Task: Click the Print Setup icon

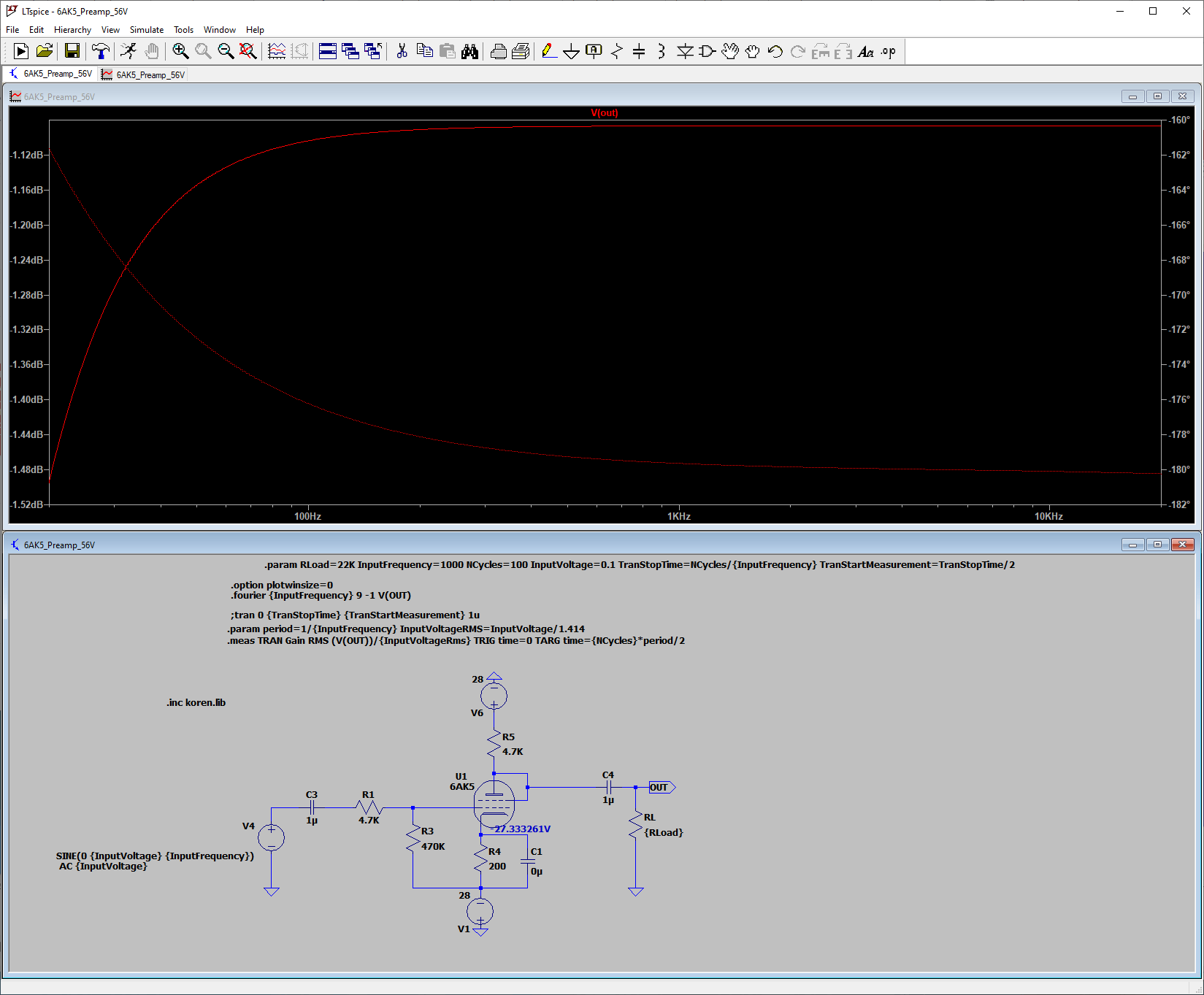Action: coord(521,51)
